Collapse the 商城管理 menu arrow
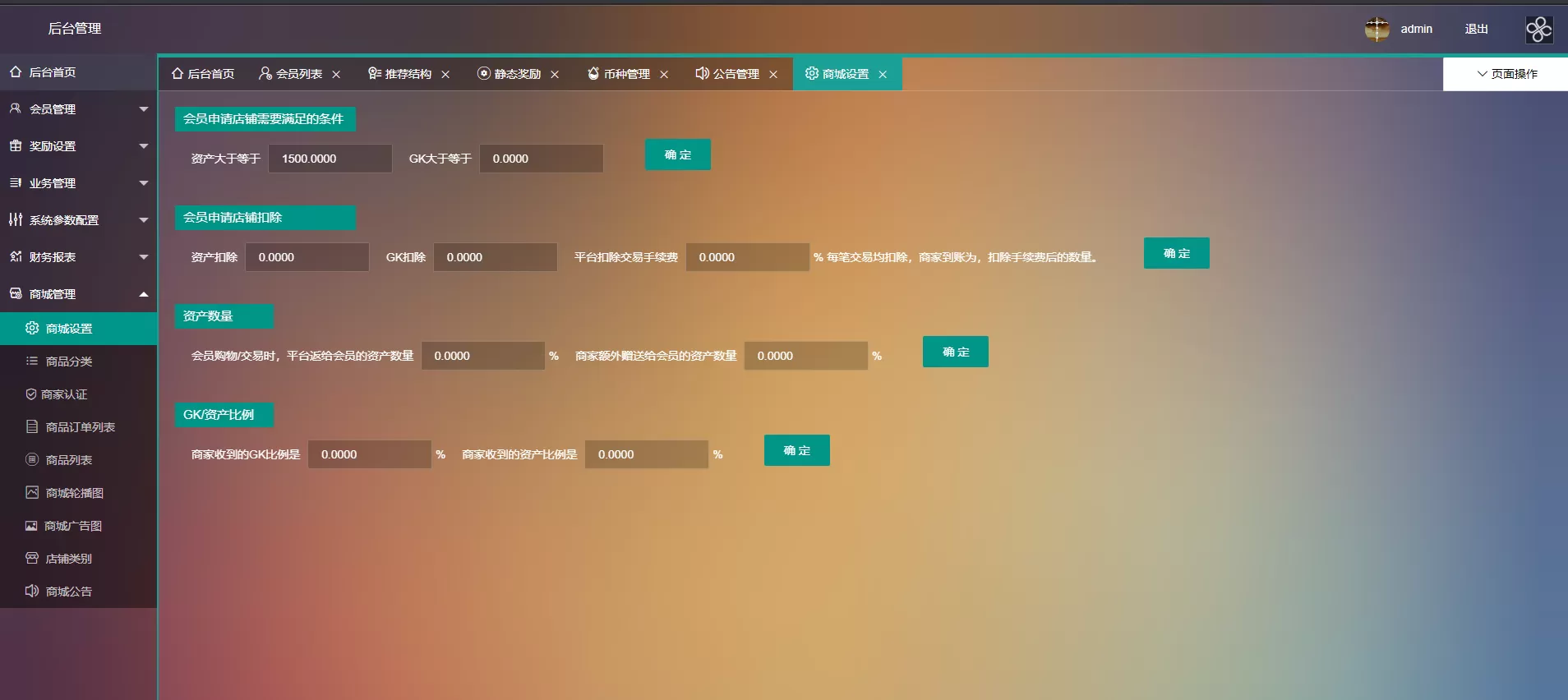 (x=144, y=294)
